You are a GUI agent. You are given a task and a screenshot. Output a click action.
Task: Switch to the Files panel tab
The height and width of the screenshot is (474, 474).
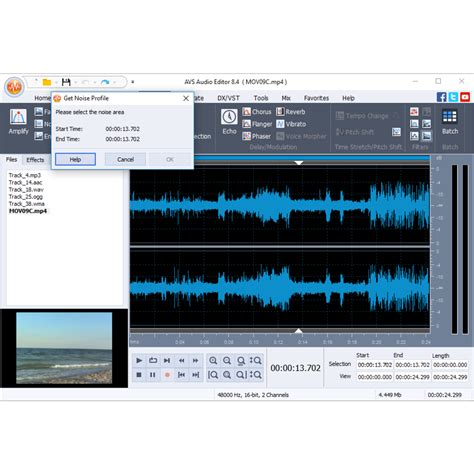(x=11, y=160)
